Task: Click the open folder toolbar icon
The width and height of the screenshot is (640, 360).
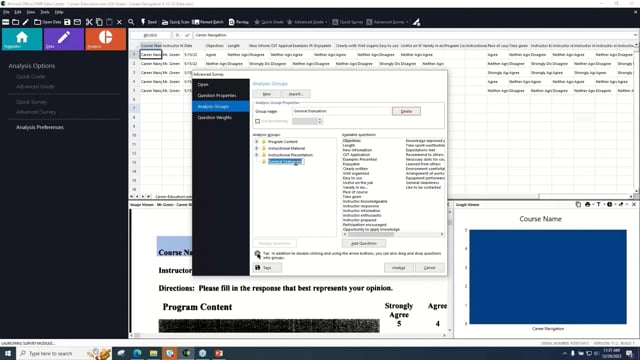Action: coord(16,22)
